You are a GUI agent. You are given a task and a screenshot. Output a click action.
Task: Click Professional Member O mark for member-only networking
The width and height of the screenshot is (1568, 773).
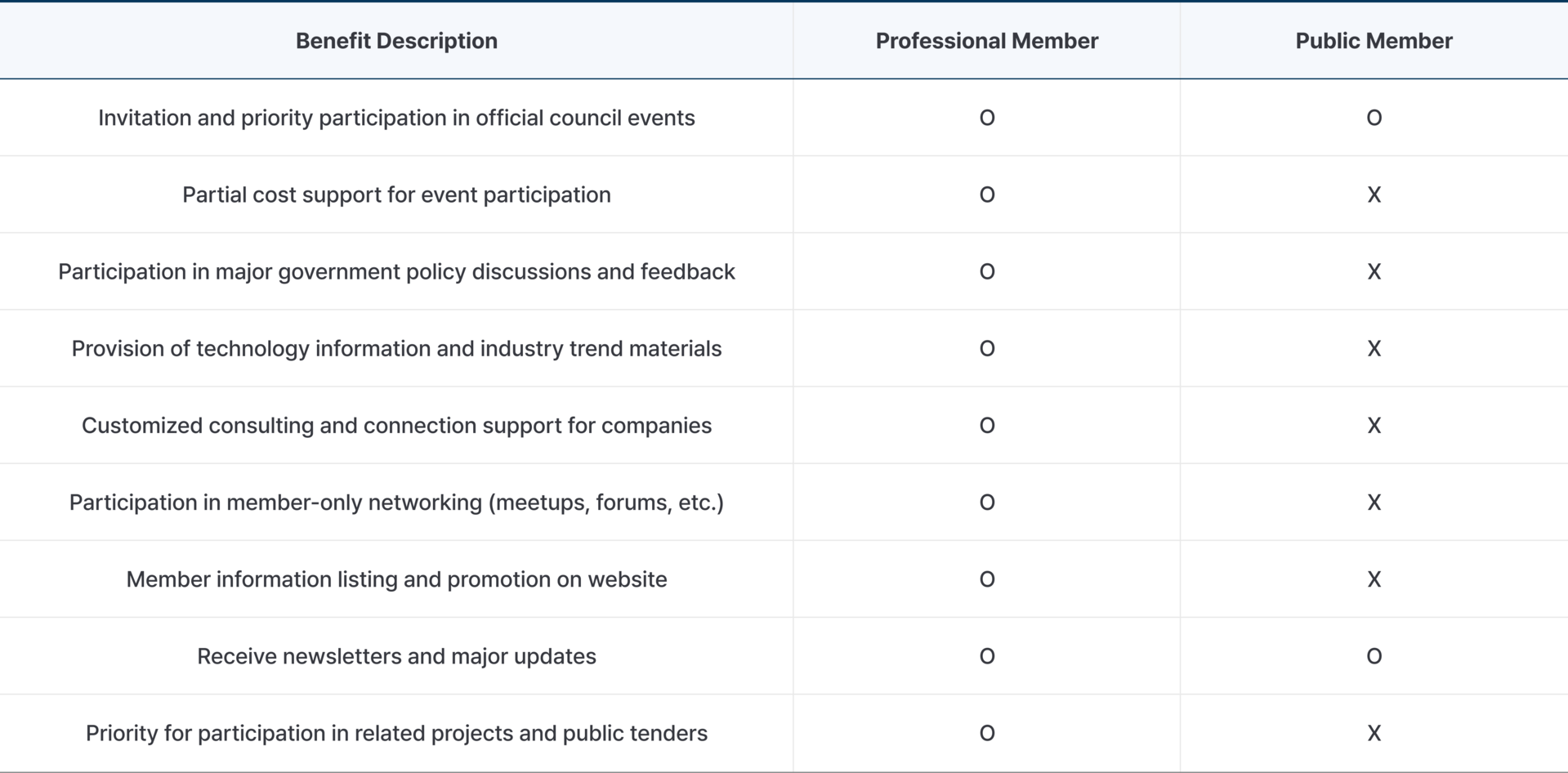986,502
